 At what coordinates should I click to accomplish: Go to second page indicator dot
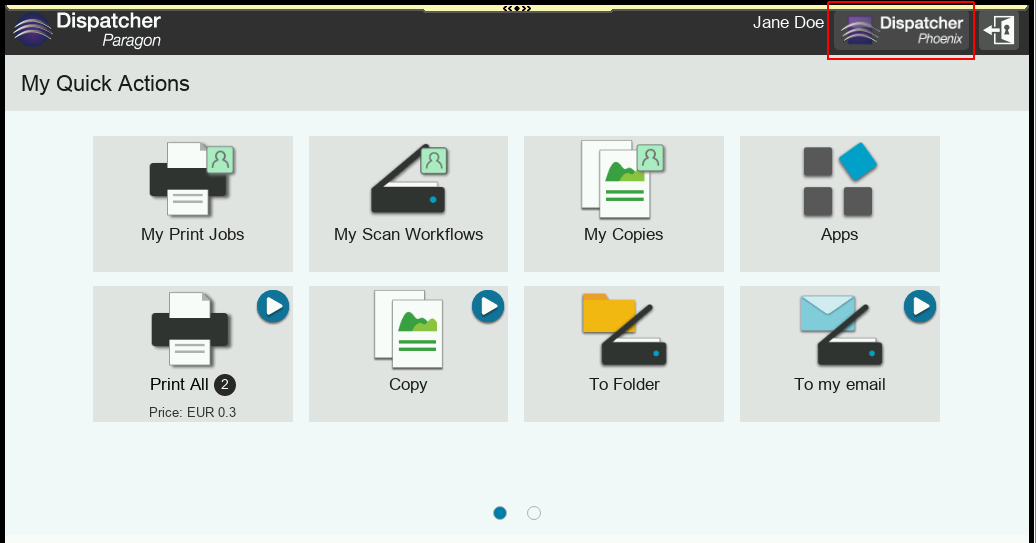534,513
